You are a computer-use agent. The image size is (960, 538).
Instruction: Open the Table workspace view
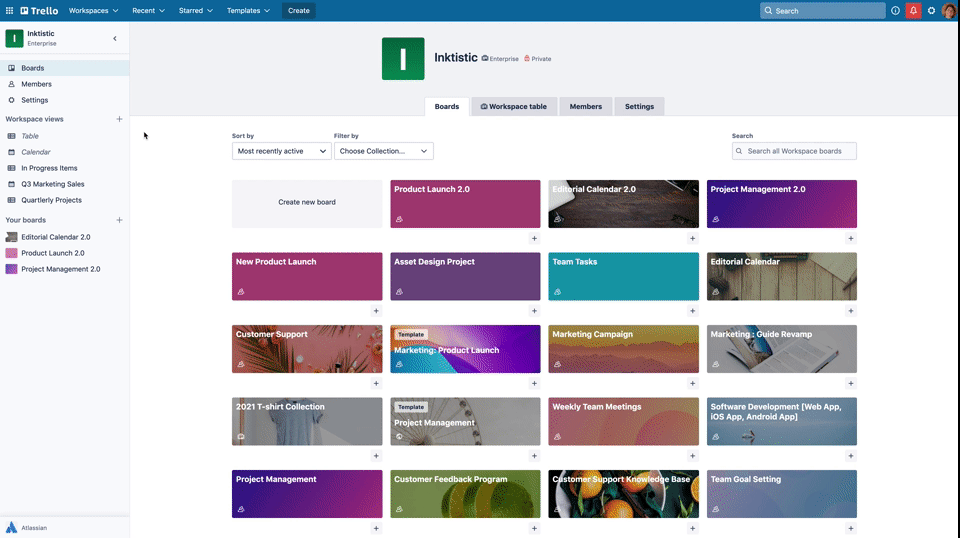[x=64, y=136]
